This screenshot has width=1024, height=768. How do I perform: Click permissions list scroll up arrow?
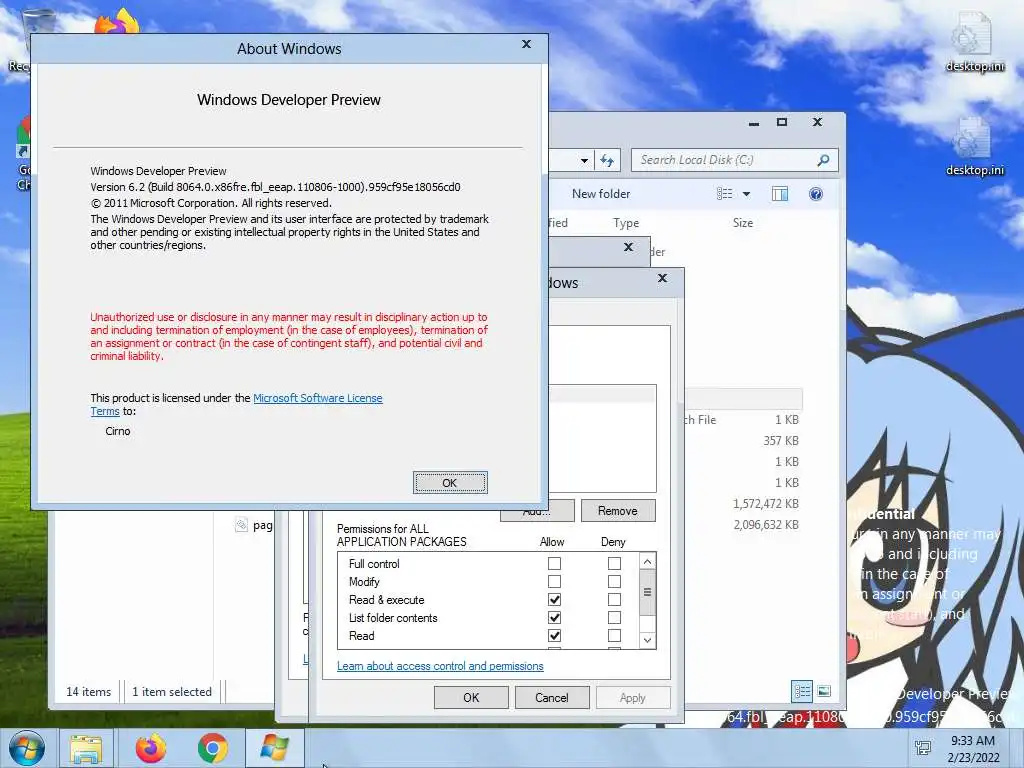click(647, 562)
